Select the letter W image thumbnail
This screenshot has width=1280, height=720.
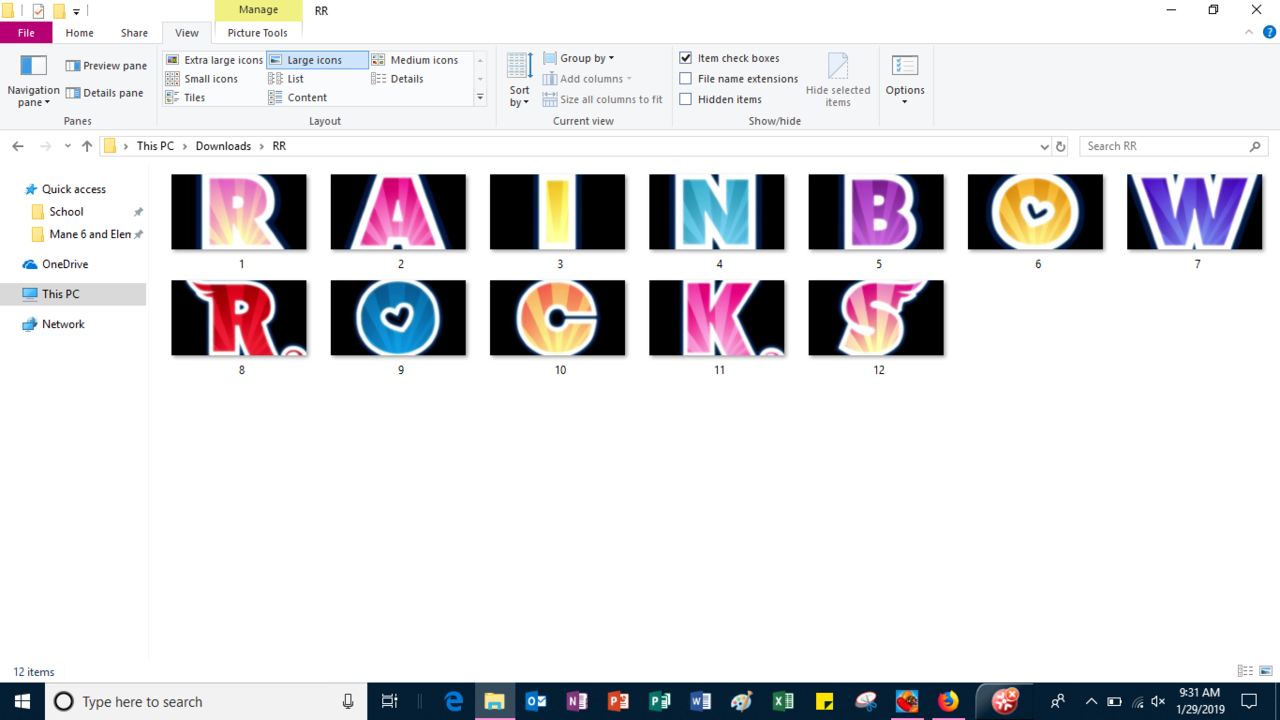pos(1194,212)
